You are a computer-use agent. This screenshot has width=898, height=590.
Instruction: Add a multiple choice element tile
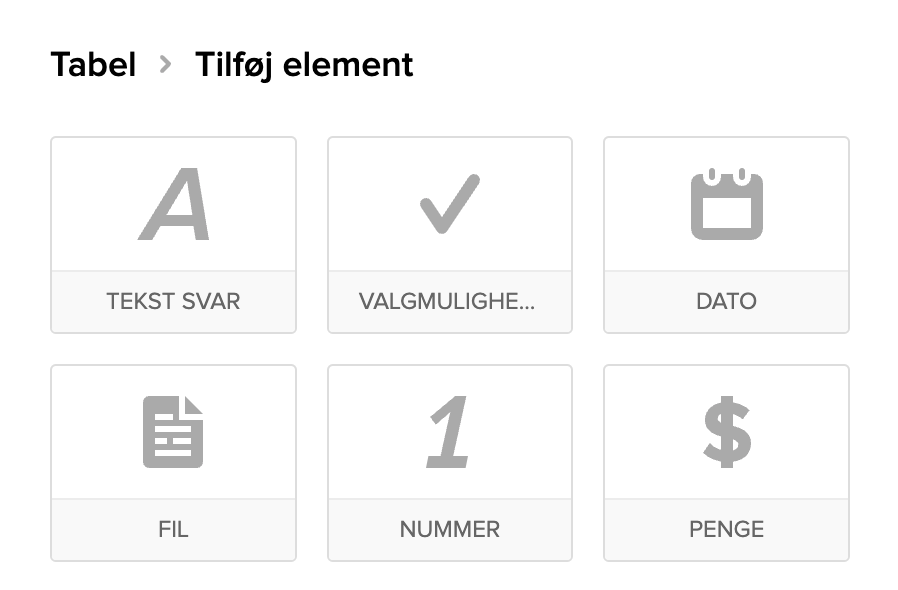tap(450, 235)
